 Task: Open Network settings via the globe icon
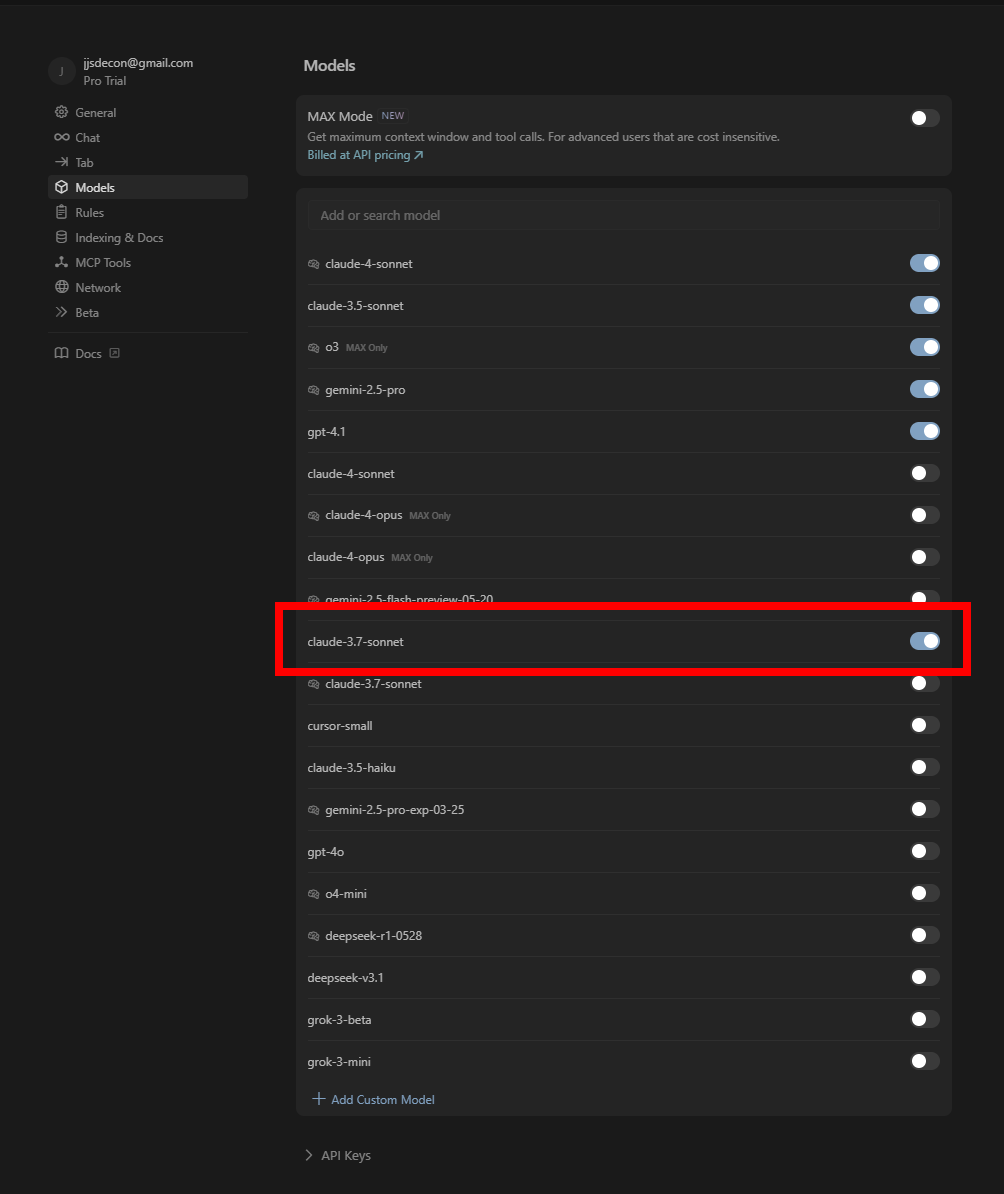[x=62, y=287]
